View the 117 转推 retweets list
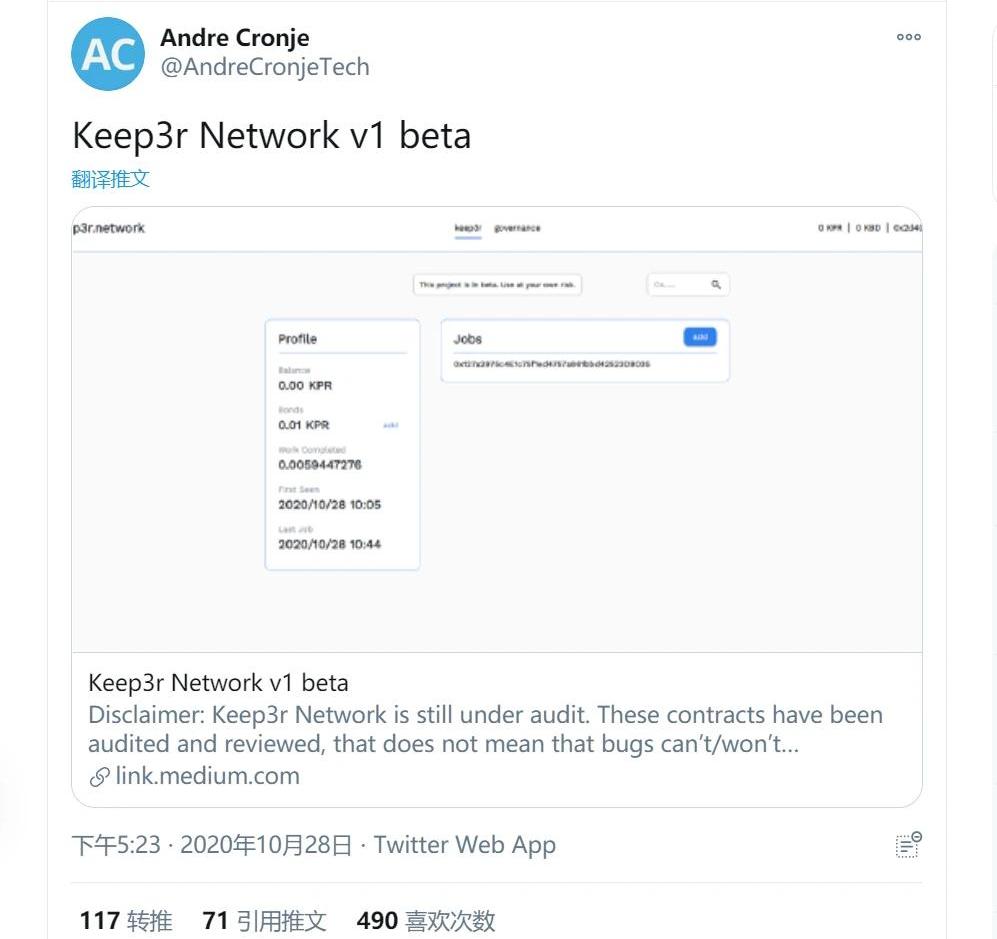Image resolution: width=997 pixels, height=939 pixels. pyautogui.click(x=126, y=920)
